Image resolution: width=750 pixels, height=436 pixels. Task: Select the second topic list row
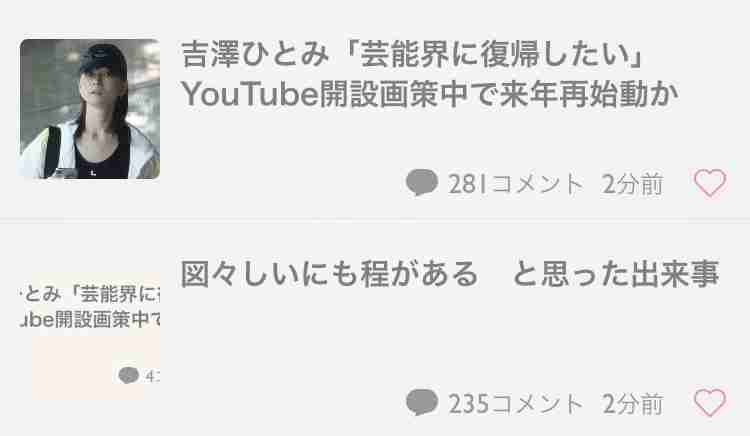click(x=375, y=329)
